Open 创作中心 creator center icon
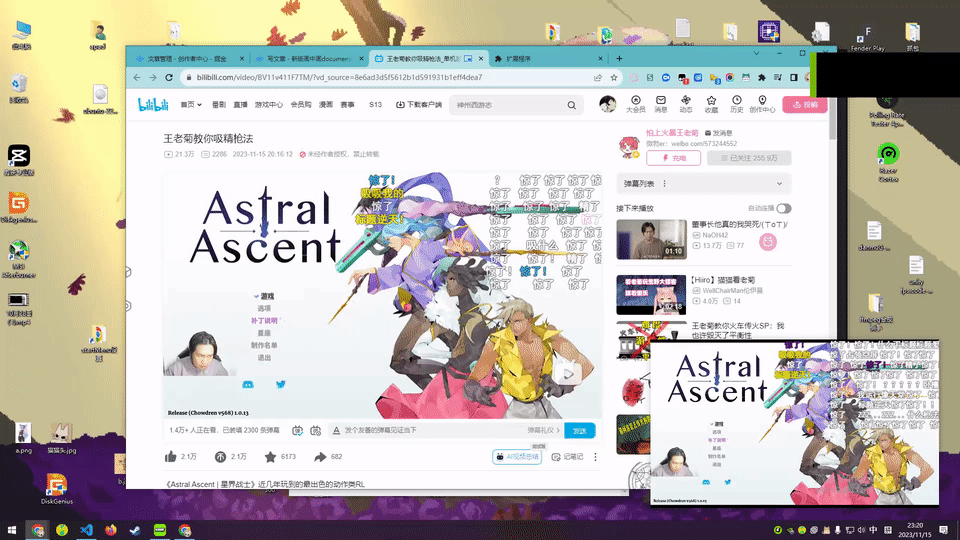This screenshot has width=960, height=540. pos(762,104)
